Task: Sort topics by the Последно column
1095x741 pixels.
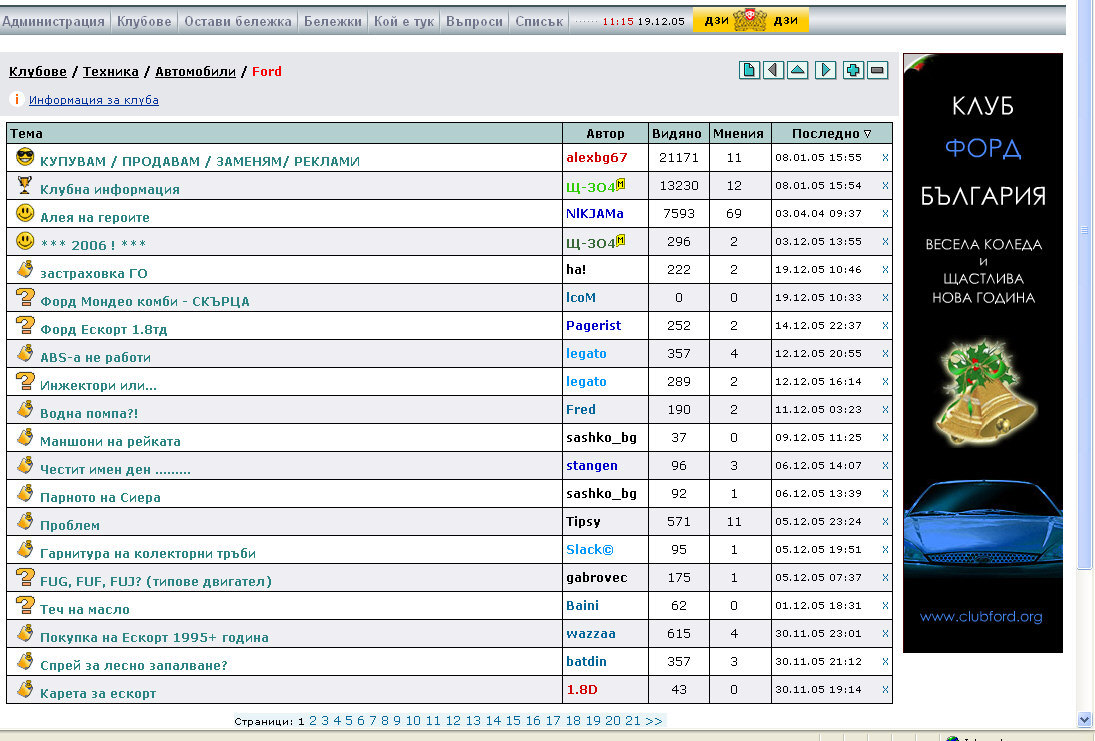Action: (x=831, y=133)
